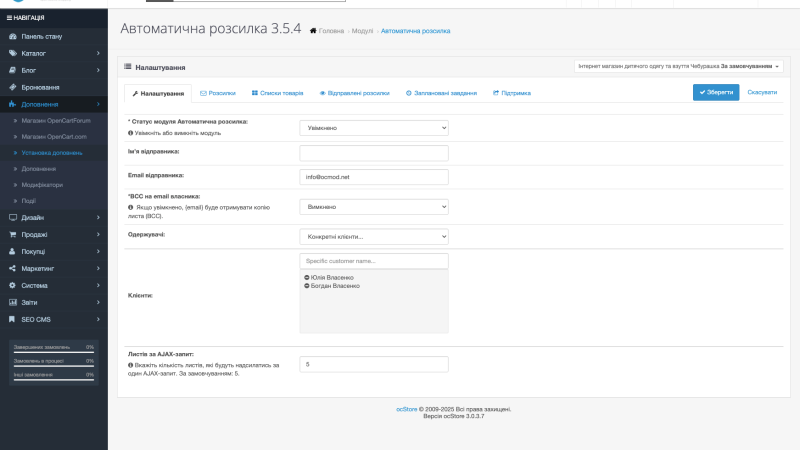Click the info icon under module status label

click(x=131, y=133)
